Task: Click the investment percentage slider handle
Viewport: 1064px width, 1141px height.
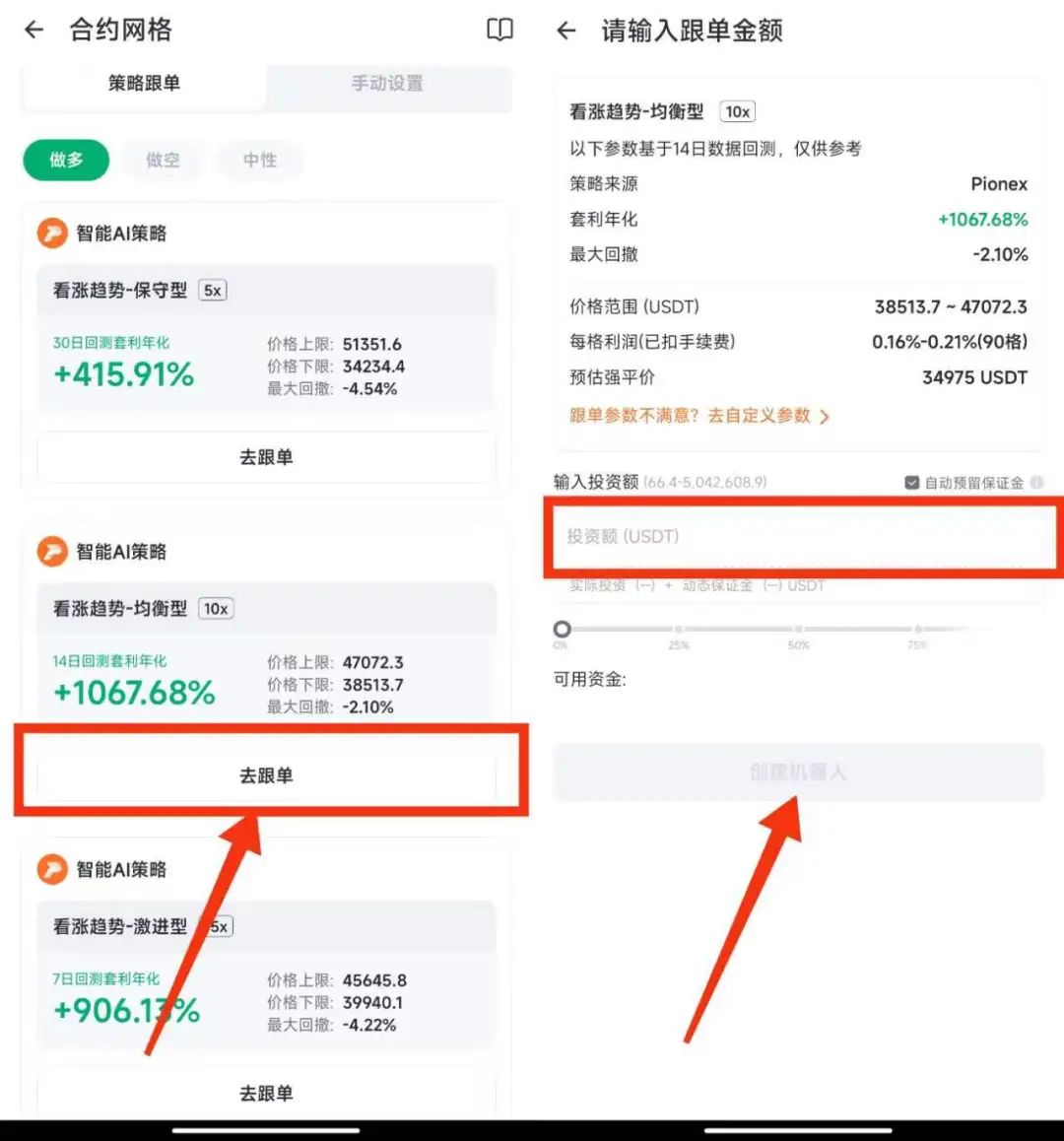Action: 562,629
